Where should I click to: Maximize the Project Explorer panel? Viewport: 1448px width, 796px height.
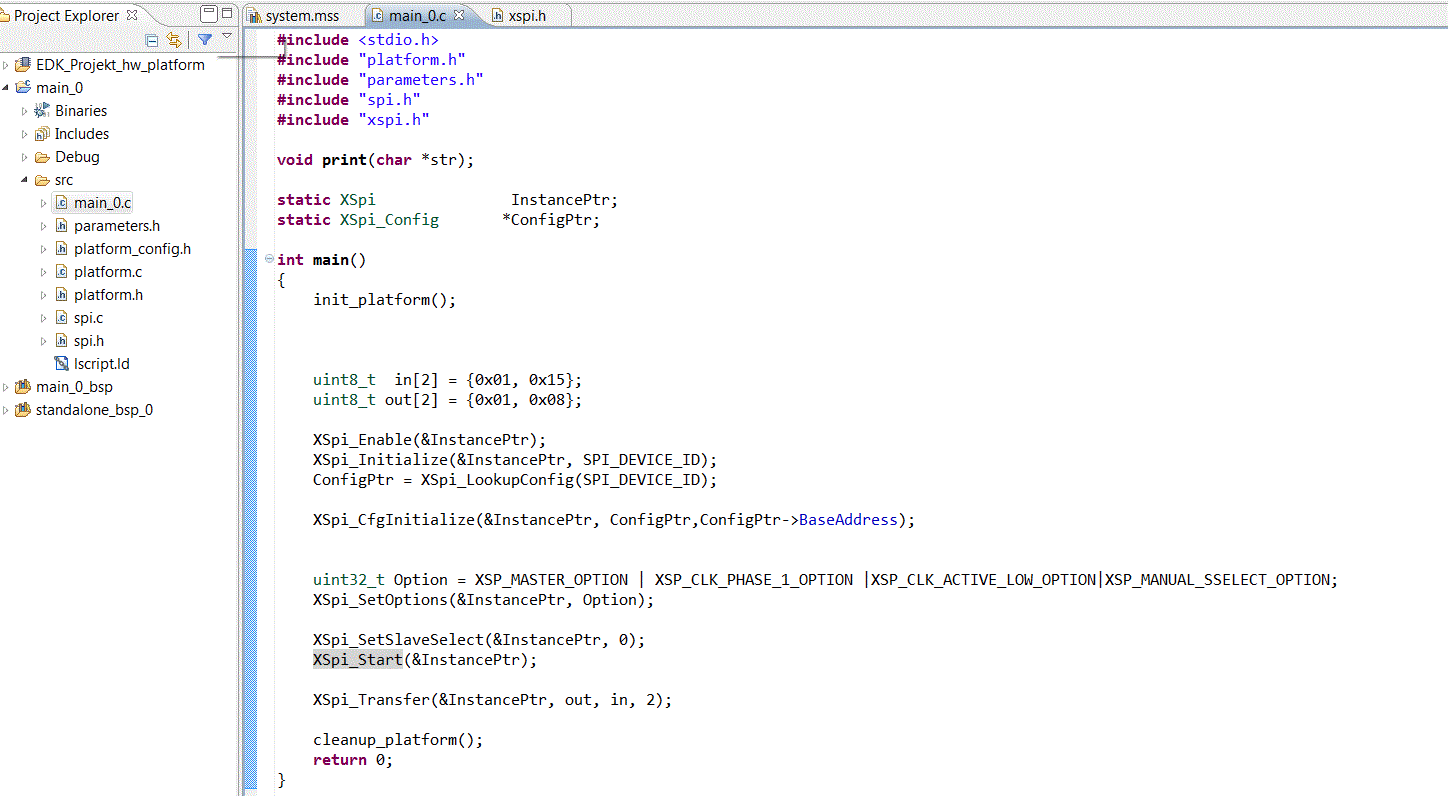point(227,14)
